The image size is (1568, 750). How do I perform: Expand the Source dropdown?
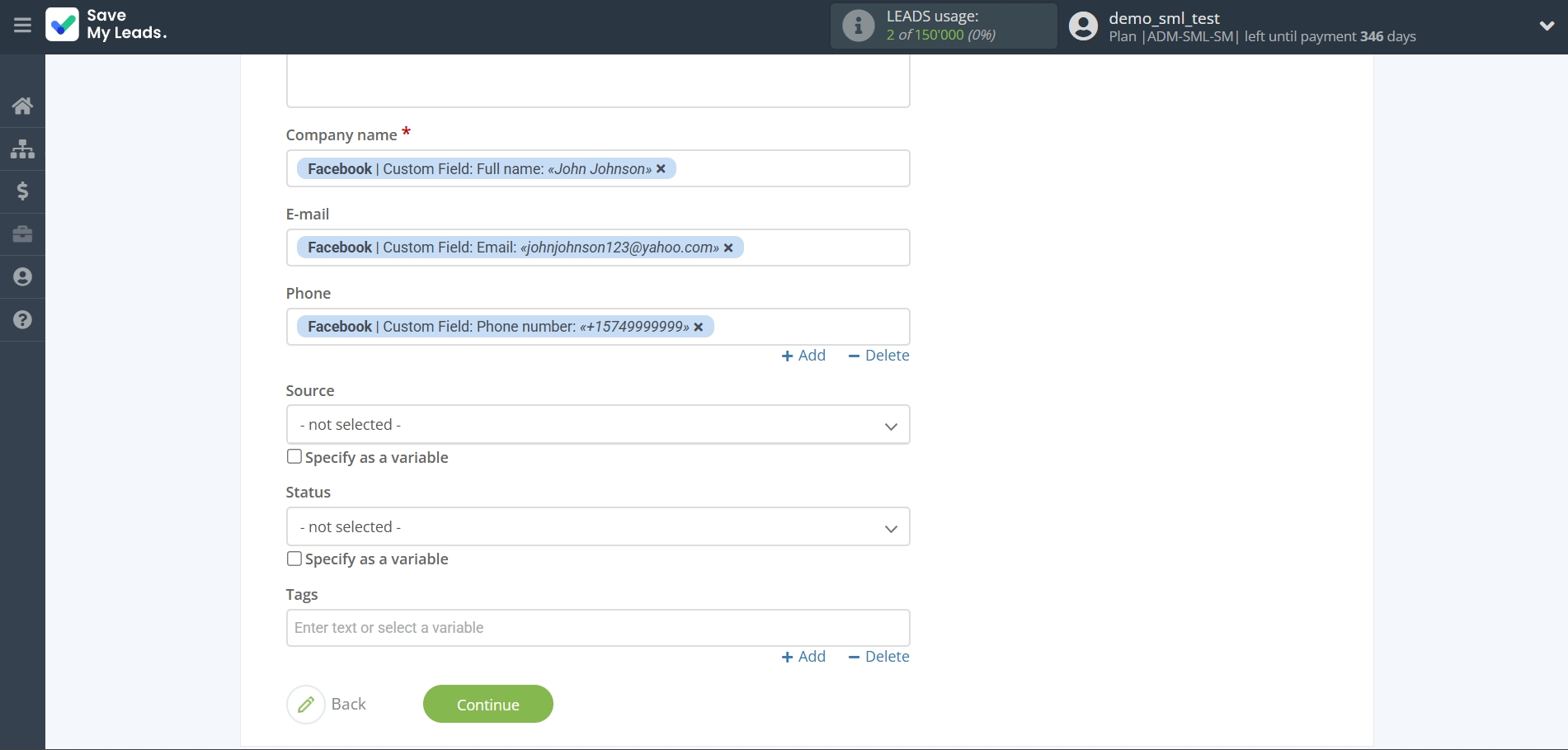597,425
